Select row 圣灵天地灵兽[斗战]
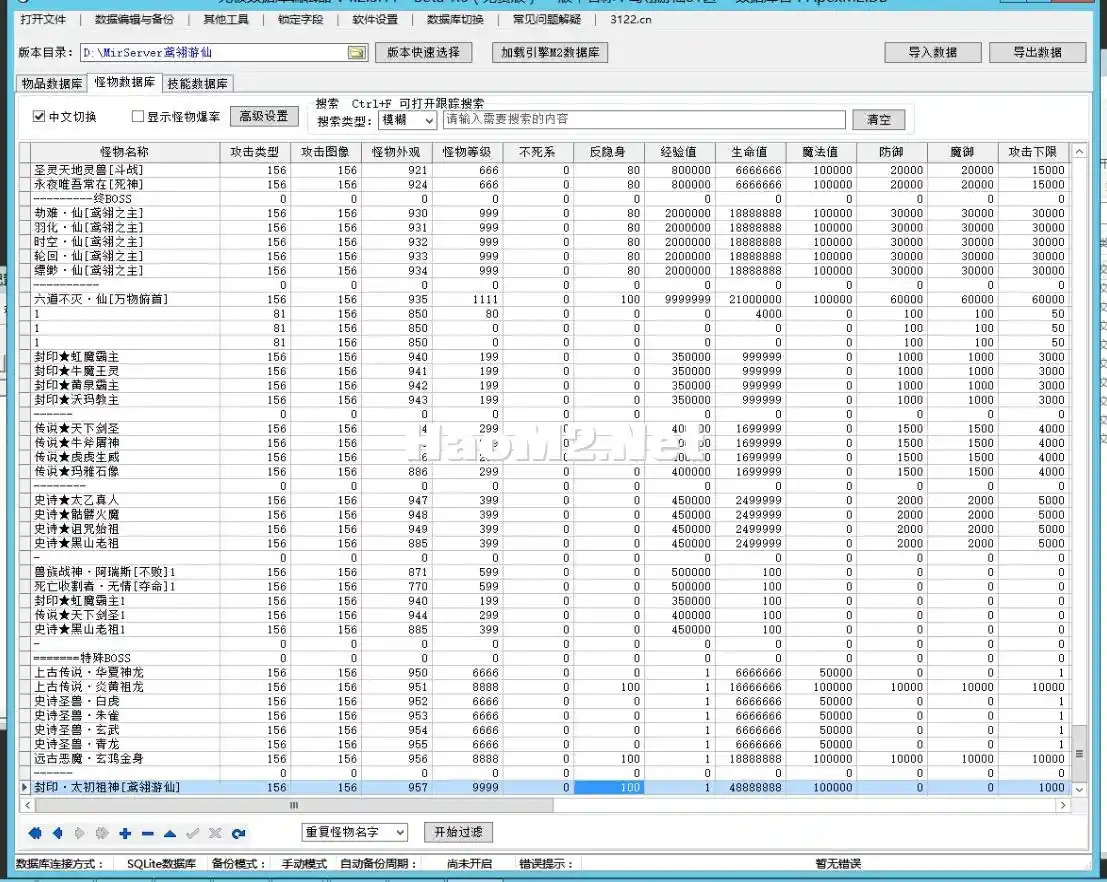Screen dimensions: 1107x882 click(544, 170)
